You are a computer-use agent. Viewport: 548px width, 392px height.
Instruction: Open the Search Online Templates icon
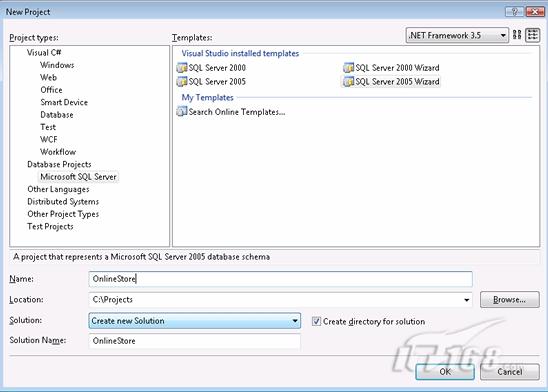coord(182,111)
